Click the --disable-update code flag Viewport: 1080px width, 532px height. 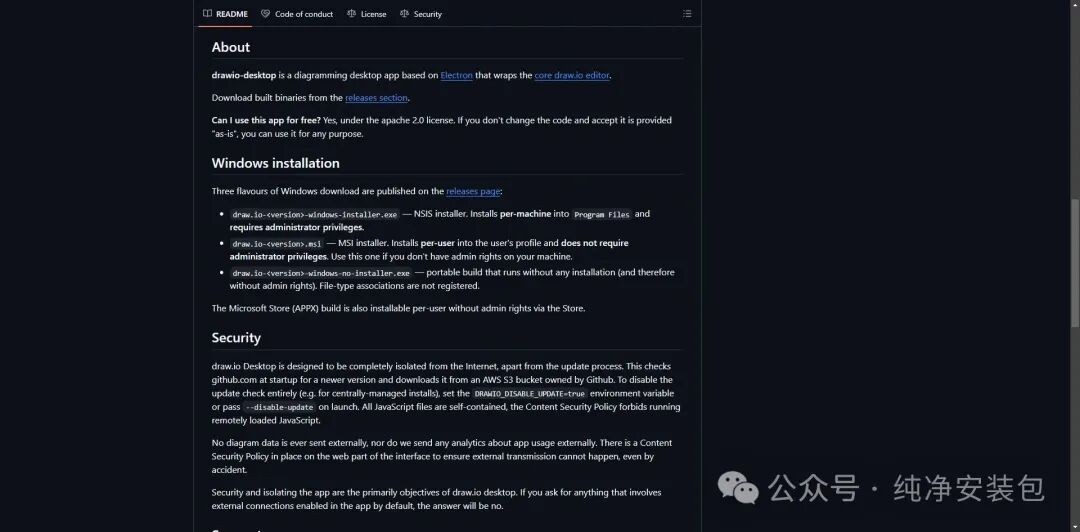coord(280,407)
